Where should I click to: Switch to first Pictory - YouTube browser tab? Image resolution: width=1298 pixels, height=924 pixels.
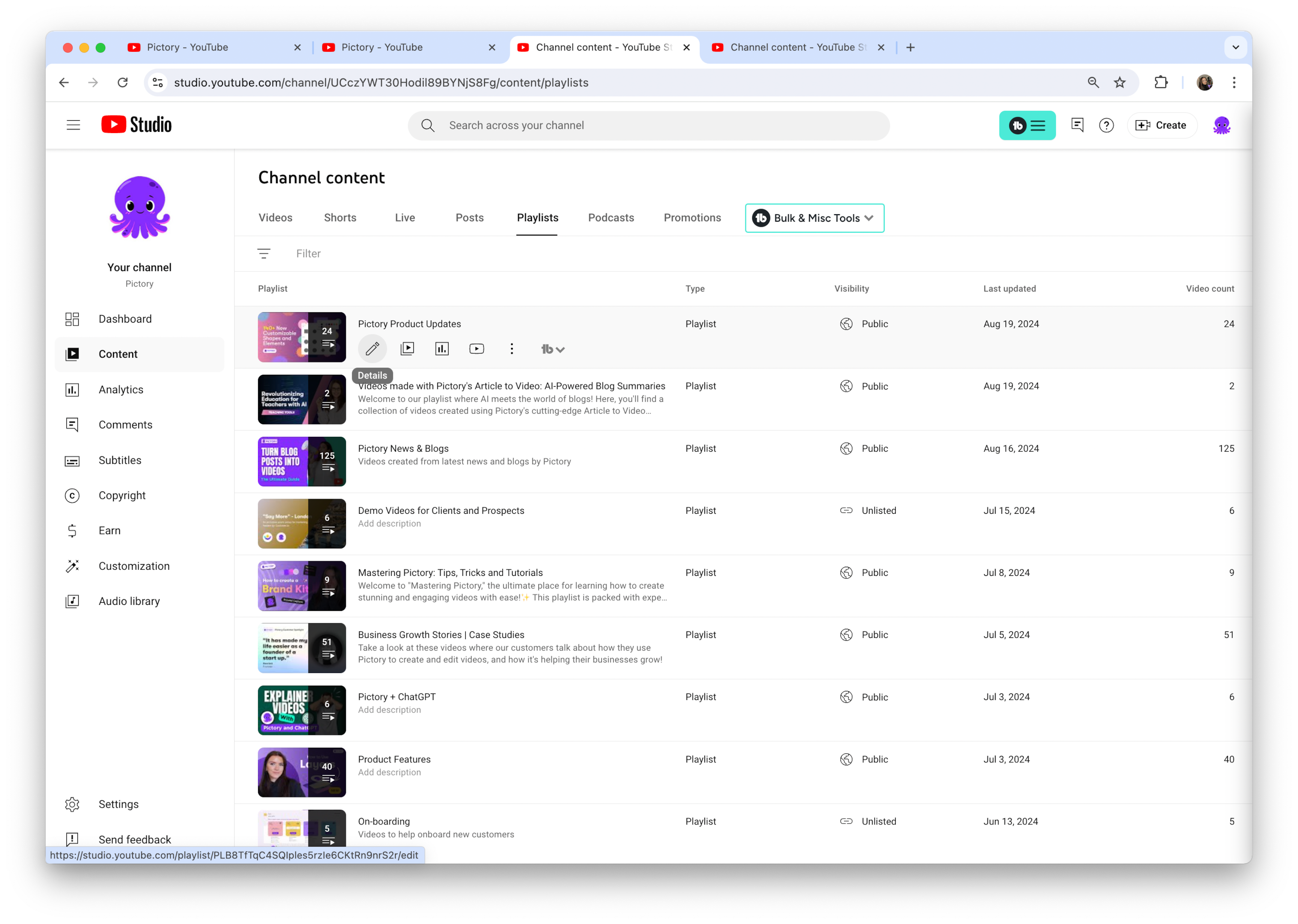coord(214,47)
